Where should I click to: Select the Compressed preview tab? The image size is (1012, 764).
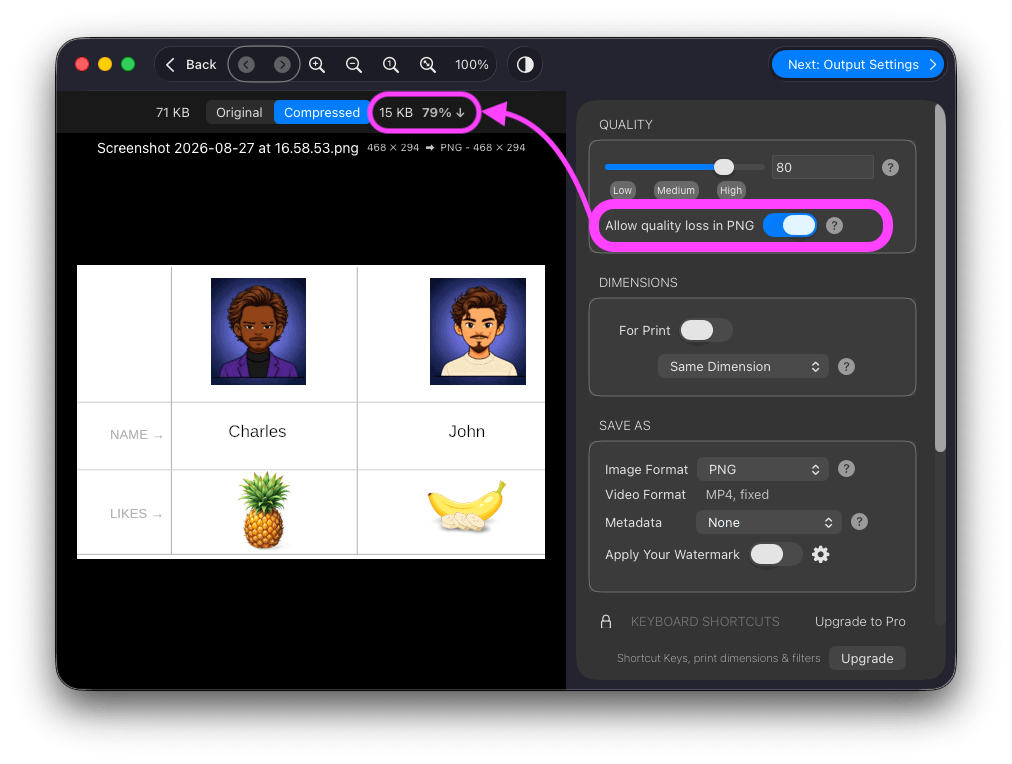point(322,112)
